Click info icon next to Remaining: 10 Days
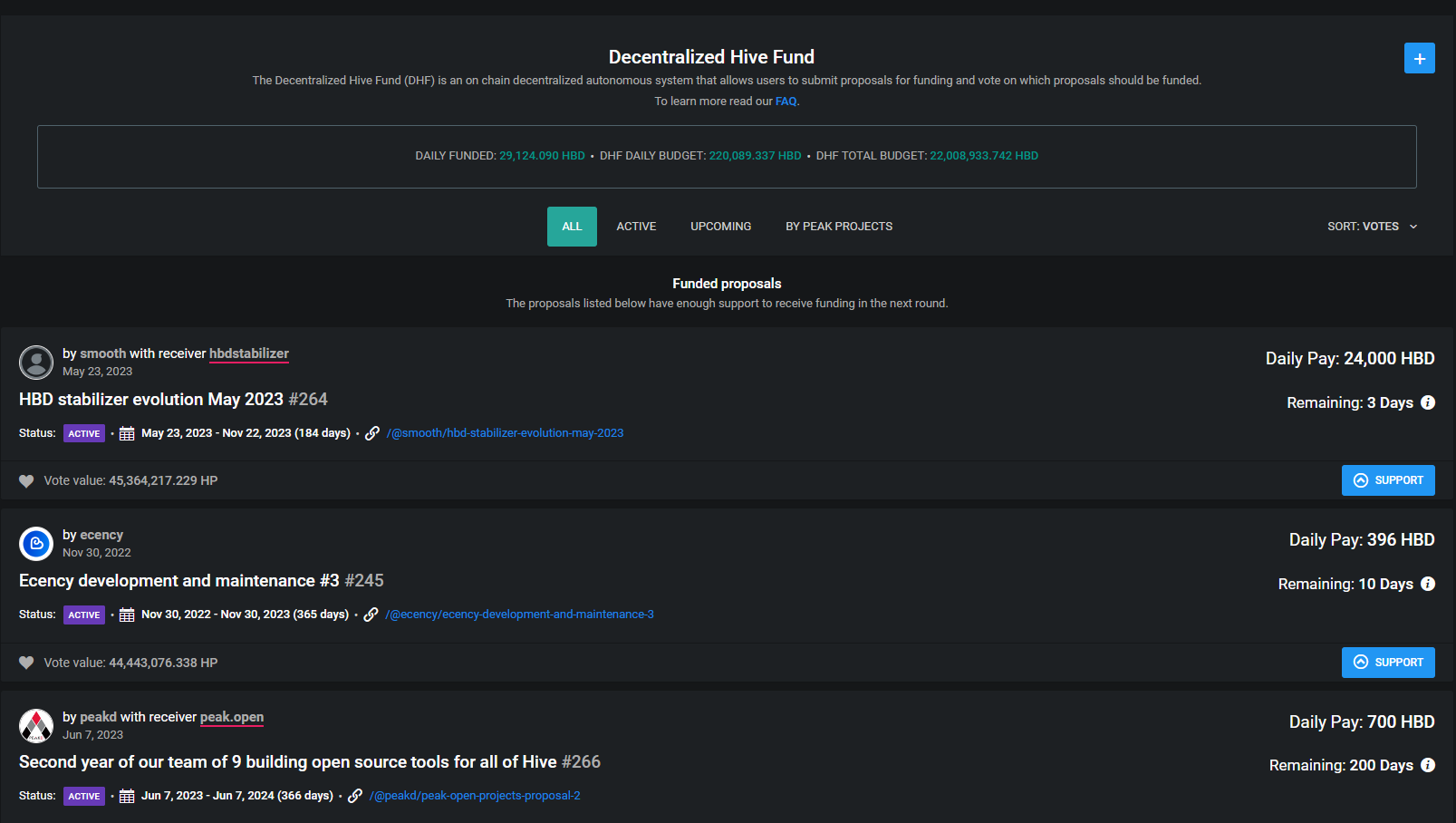This screenshot has height=823, width=1456. [x=1428, y=584]
